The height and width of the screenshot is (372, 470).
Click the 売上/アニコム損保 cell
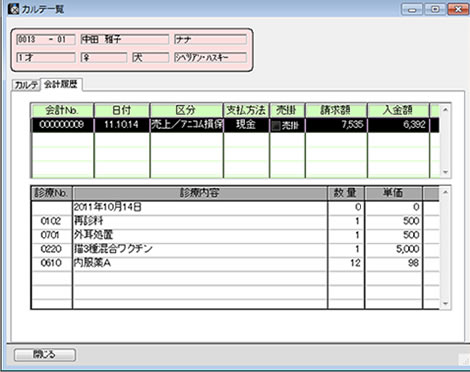[x=186, y=125]
